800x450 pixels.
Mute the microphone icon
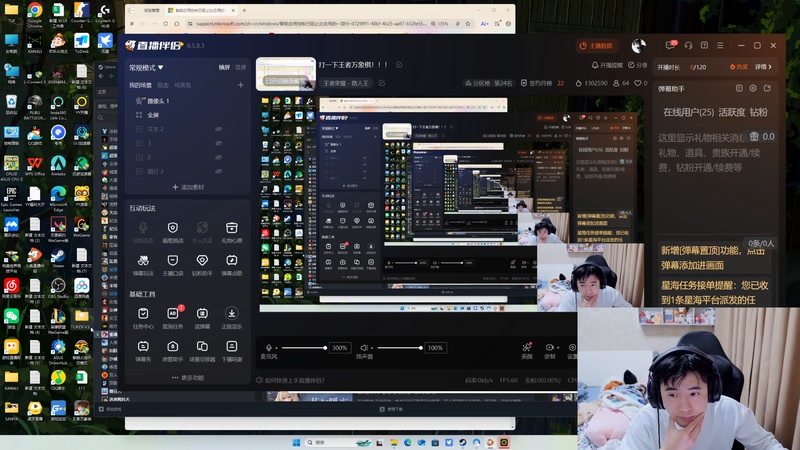click(268, 347)
